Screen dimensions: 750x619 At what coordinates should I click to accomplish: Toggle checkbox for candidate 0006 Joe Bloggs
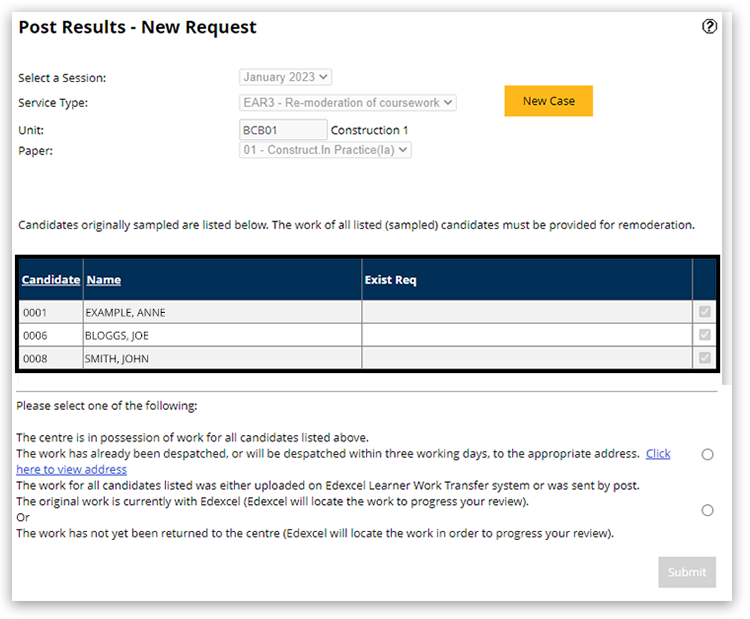[x=705, y=335]
